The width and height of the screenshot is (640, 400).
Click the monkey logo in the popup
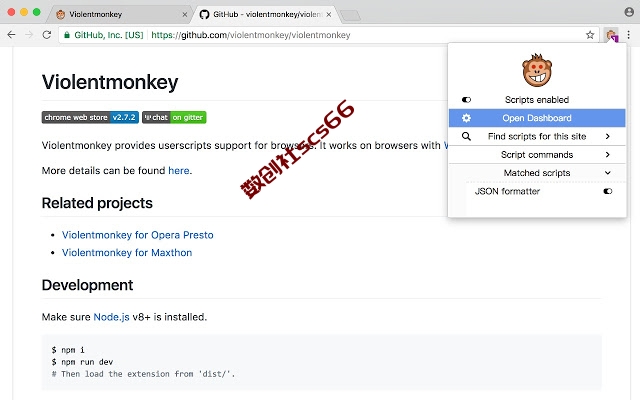pos(537,70)
